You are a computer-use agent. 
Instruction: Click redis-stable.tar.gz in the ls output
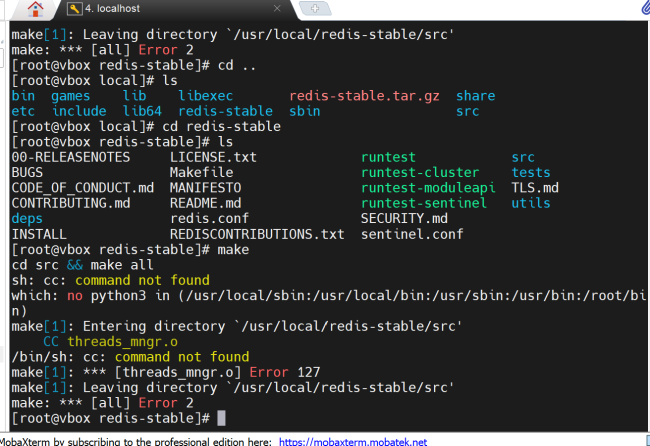point(364,96)
